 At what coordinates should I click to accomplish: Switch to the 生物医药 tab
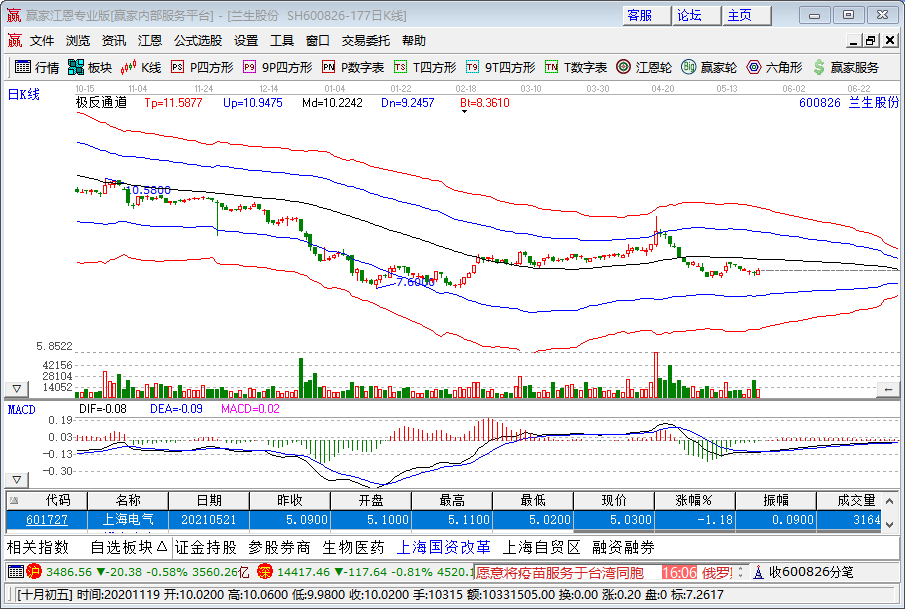353,547
